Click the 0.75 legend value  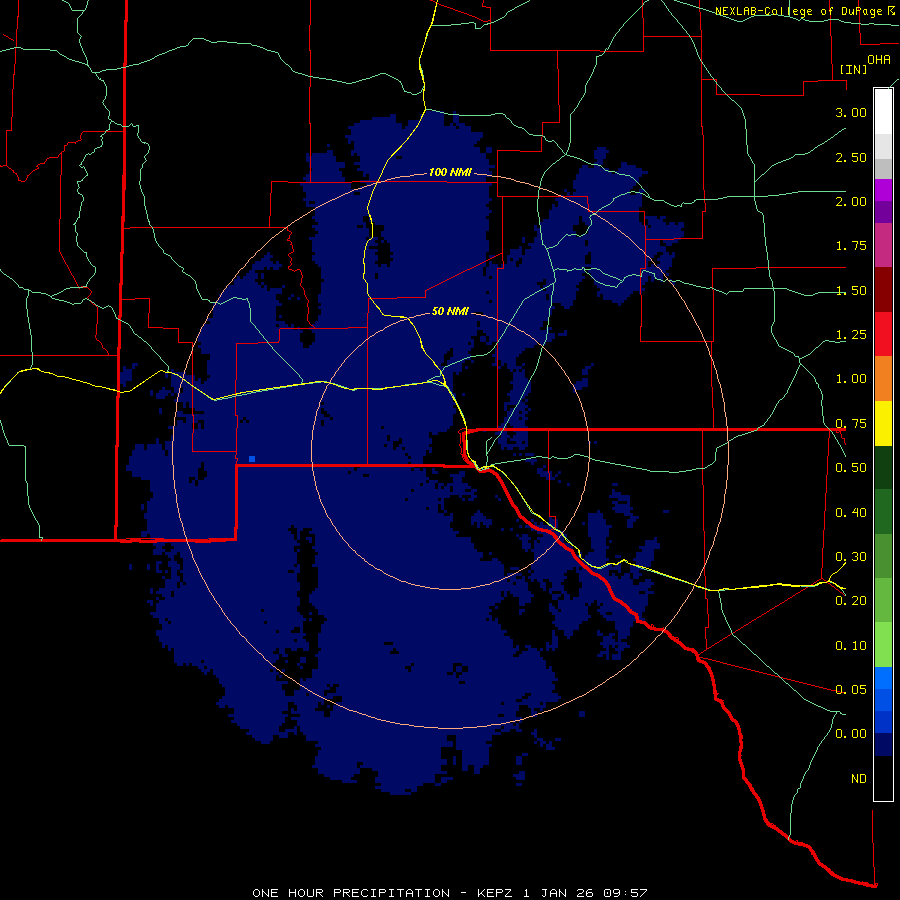pos(851,424)
